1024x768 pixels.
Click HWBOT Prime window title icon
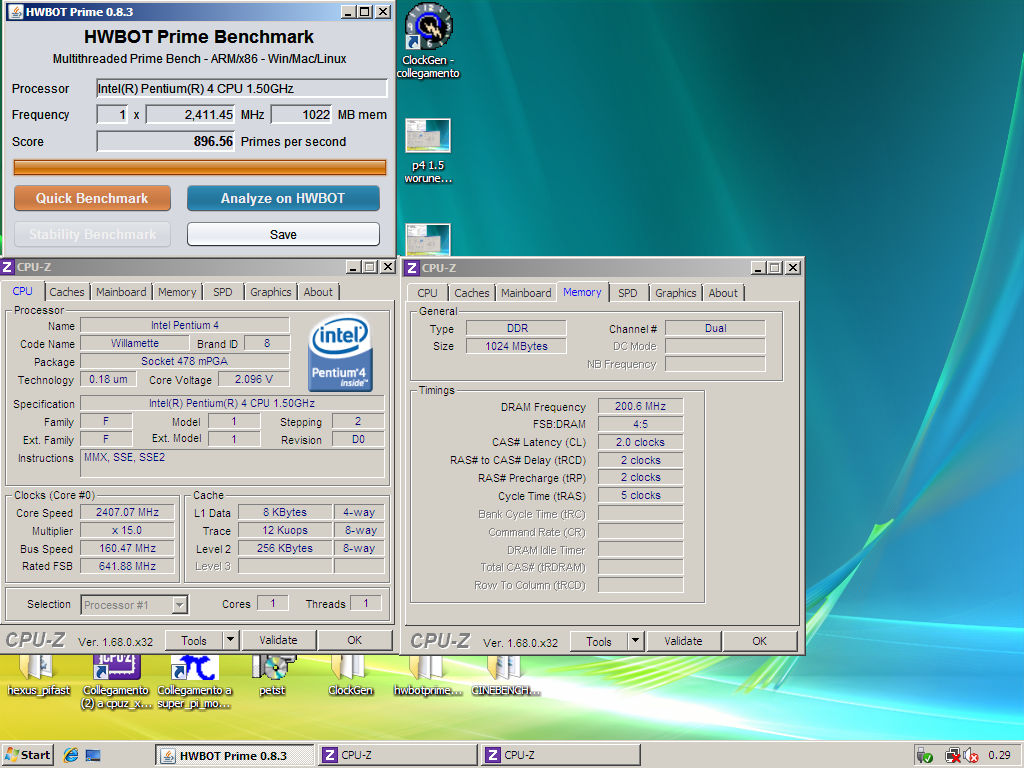pyautogui.click(x=15, y=12)
